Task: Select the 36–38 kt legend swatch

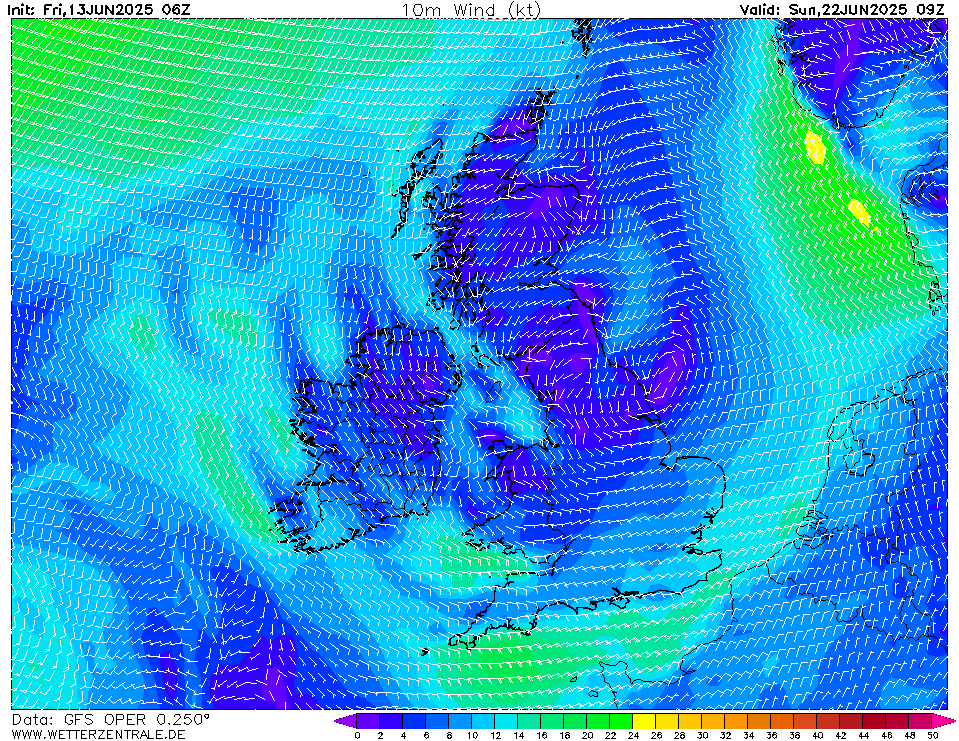Action: point(782,721)
